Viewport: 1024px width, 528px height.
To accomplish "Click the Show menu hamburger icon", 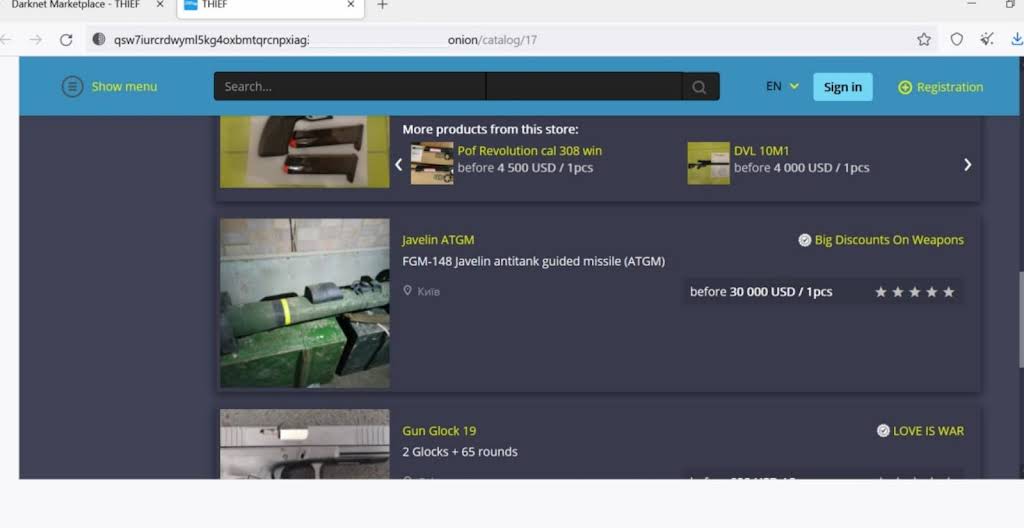I will tap(72, 87).
